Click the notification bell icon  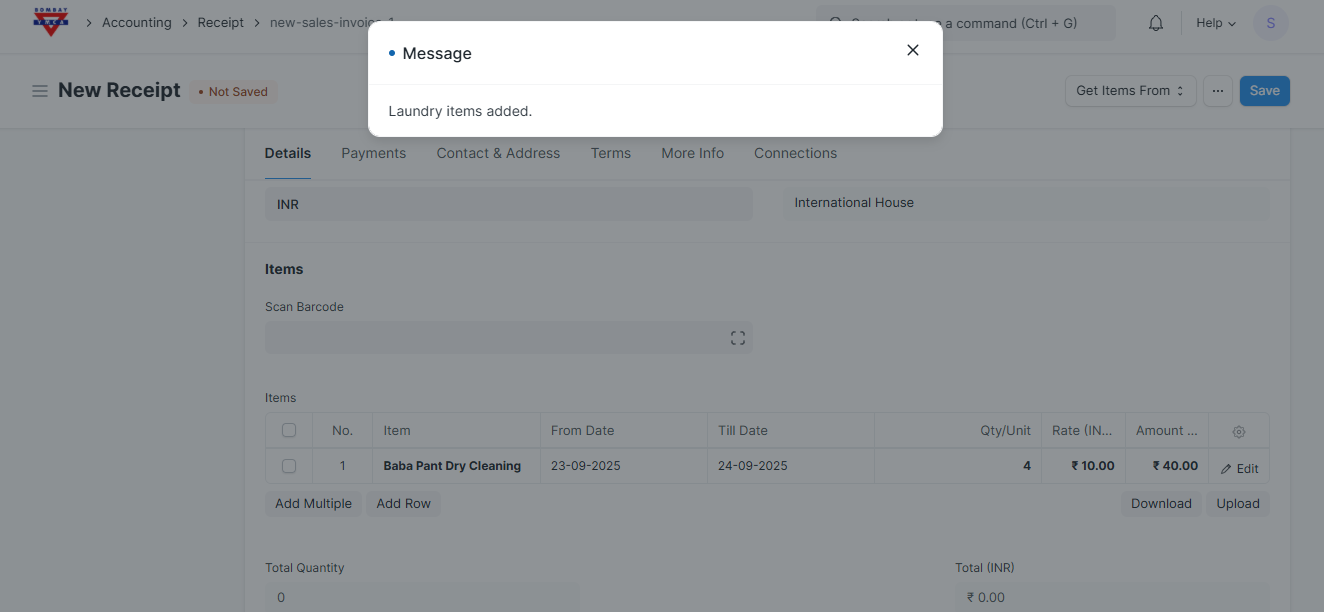pos(1156,23)
